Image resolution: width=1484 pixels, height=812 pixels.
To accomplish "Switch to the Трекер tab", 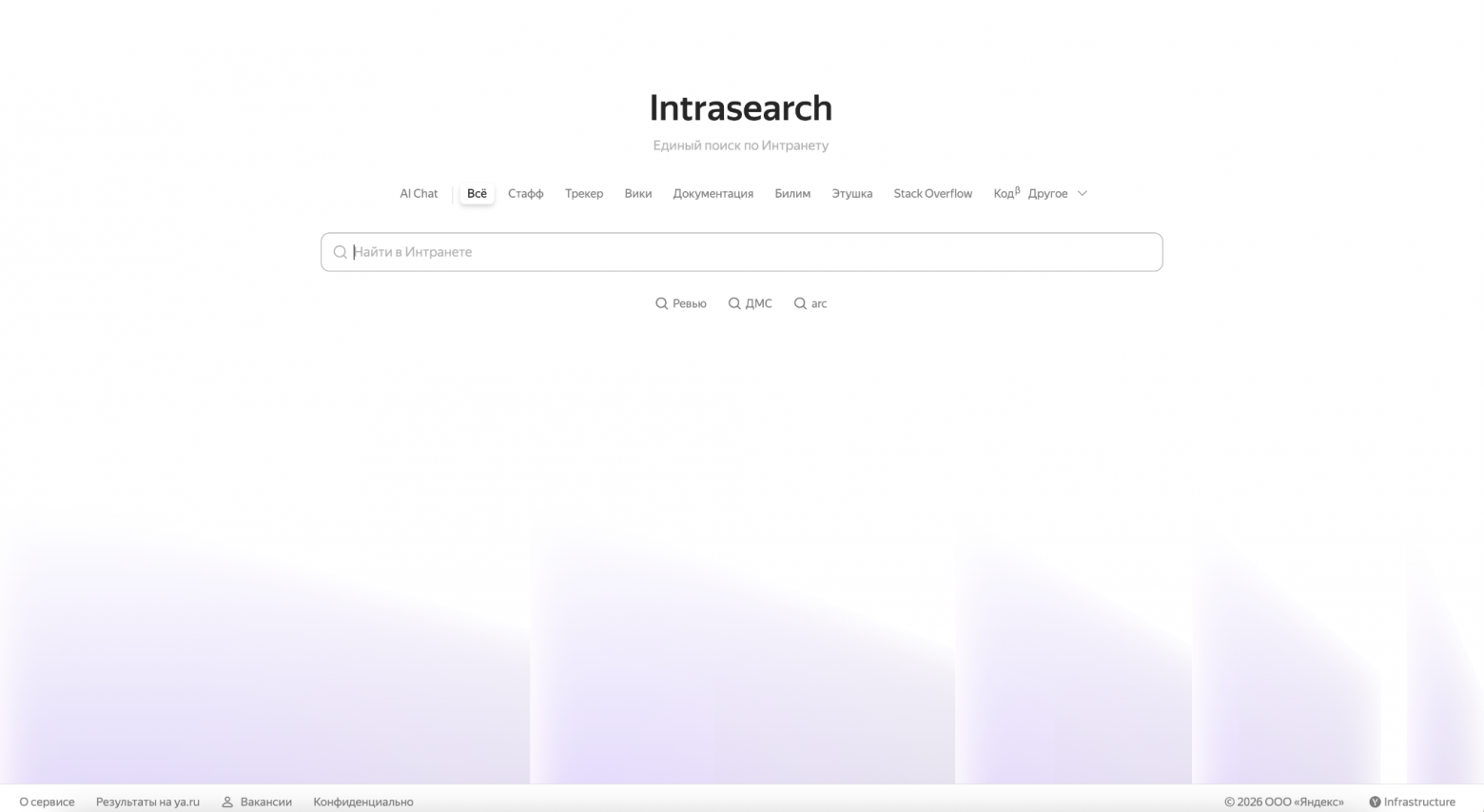I will click(584, 194).
